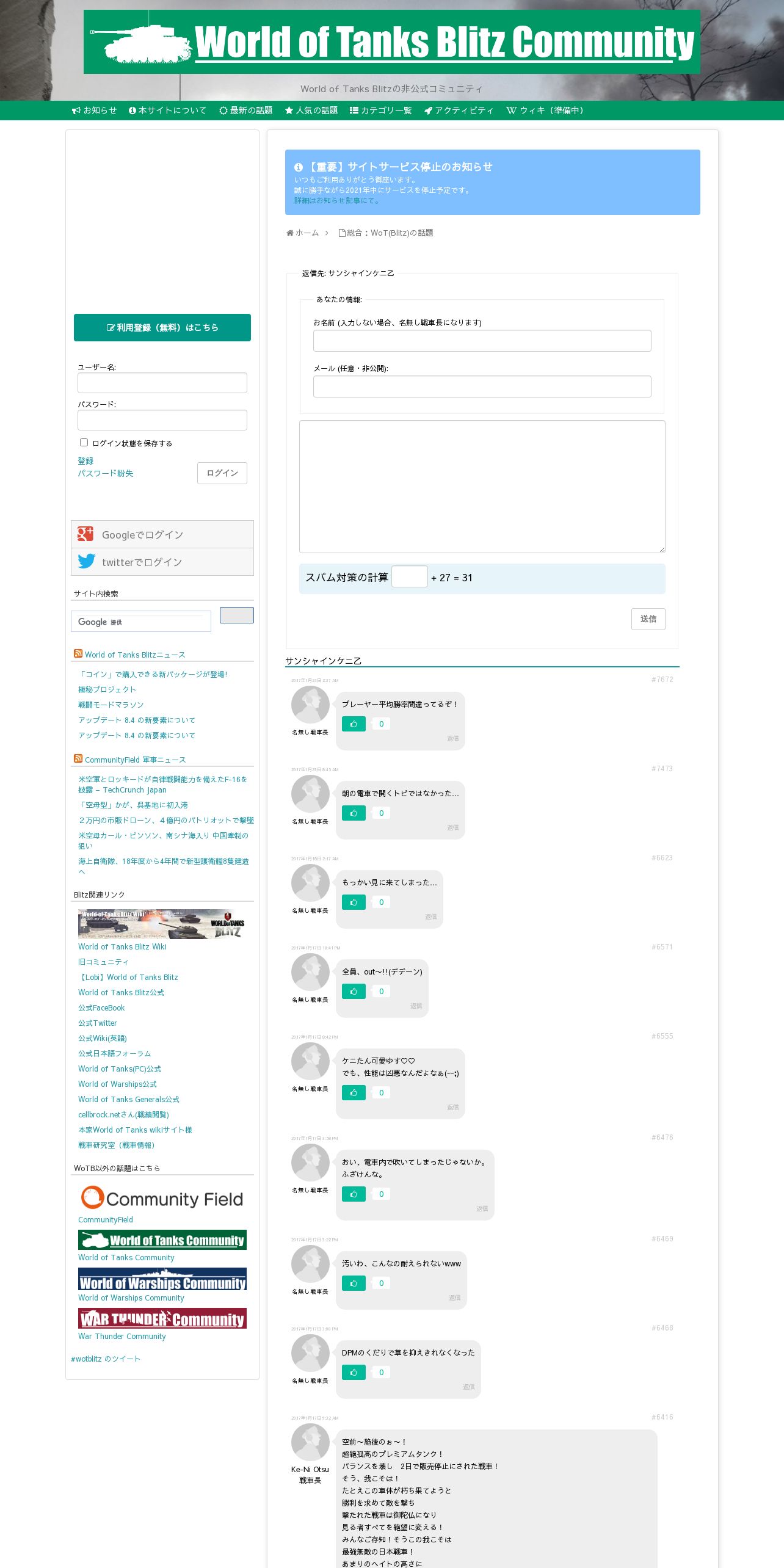Open アクティビティ navigation item
This screenshot has height=1568, width=784.
coord(459,111)
